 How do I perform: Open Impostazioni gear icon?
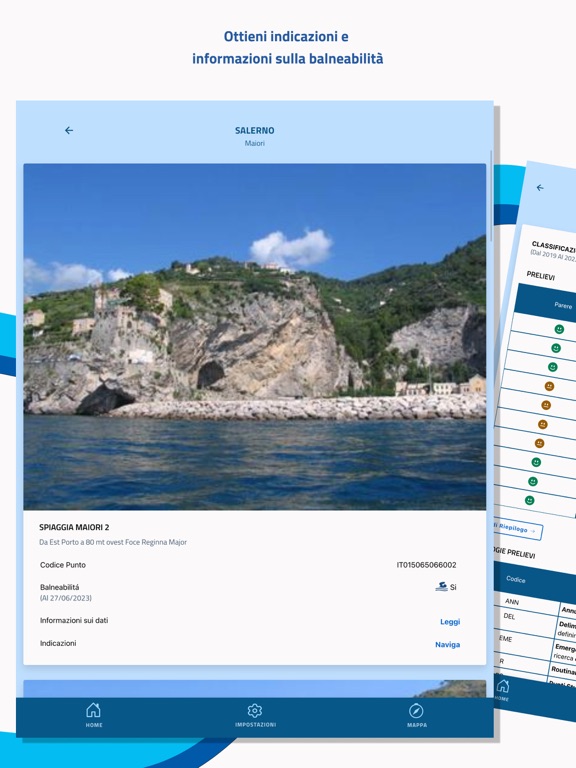point(255,711)
